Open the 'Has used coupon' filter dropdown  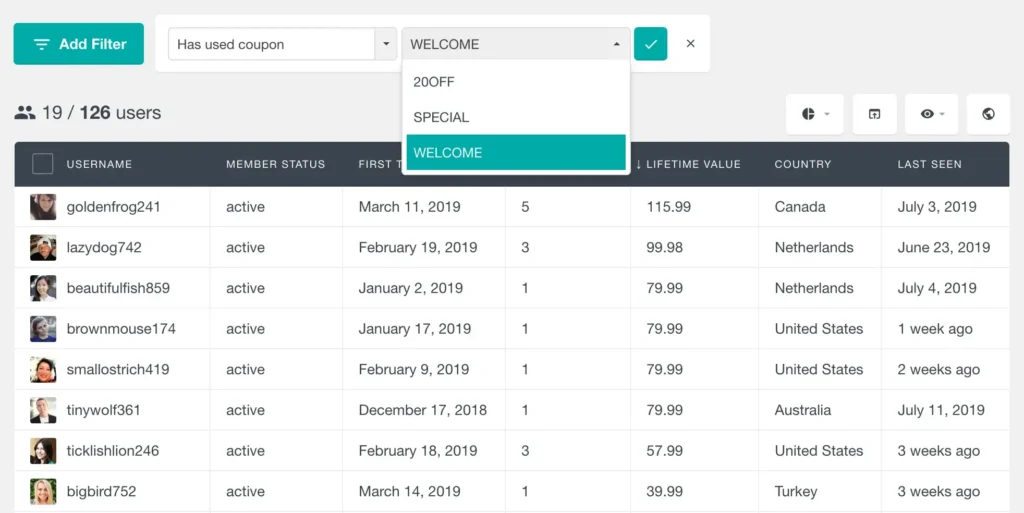tap(282, 44)
